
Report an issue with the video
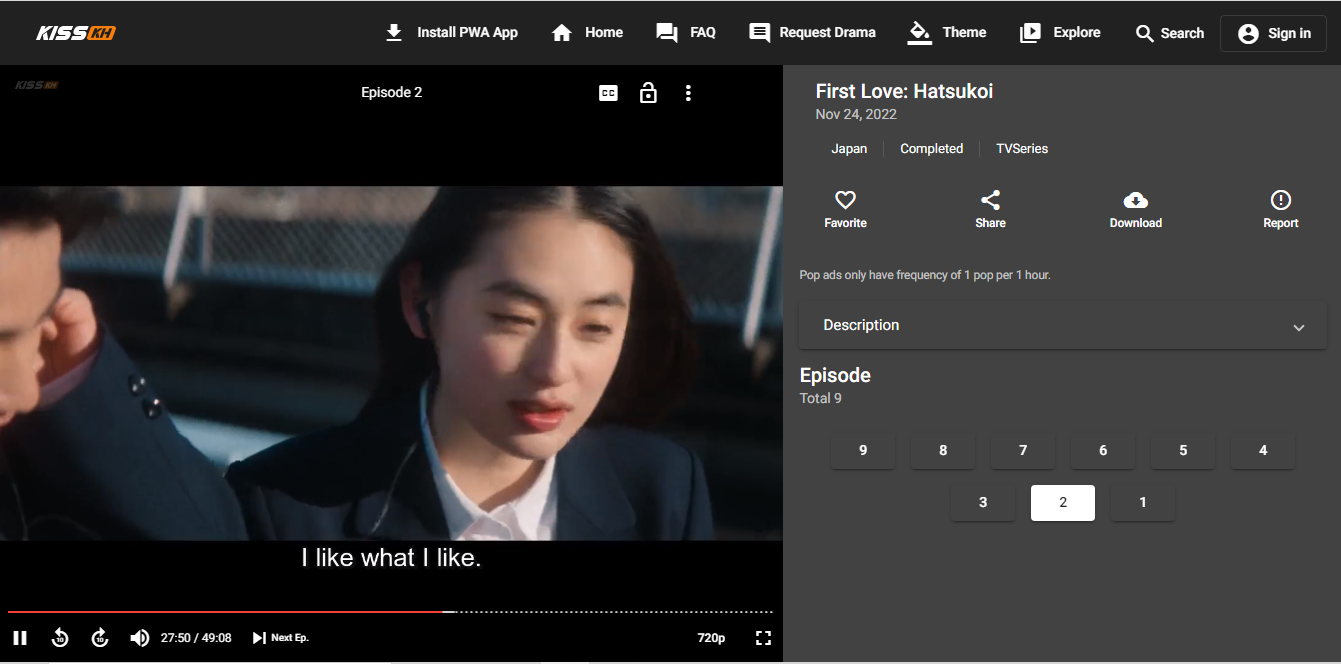pyautogui.click(x=1280, y=209)
